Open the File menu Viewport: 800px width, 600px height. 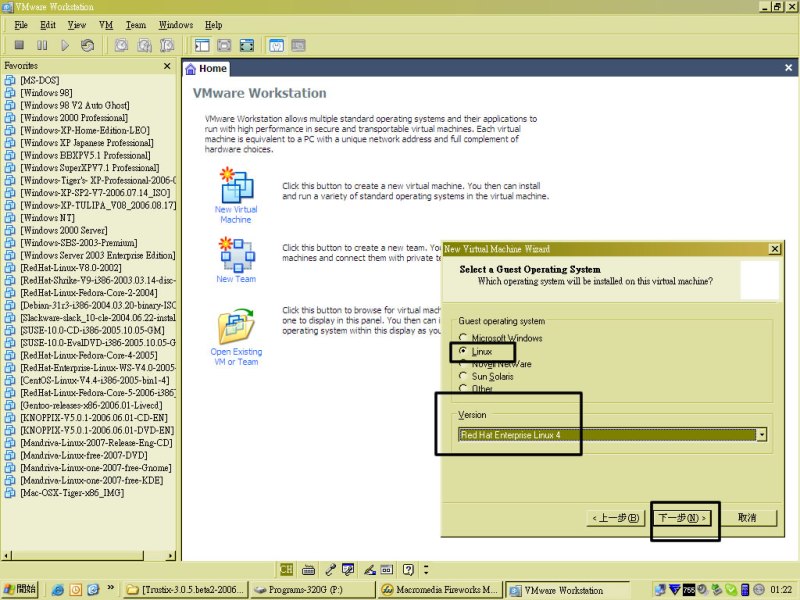click(x=21, y=25)
